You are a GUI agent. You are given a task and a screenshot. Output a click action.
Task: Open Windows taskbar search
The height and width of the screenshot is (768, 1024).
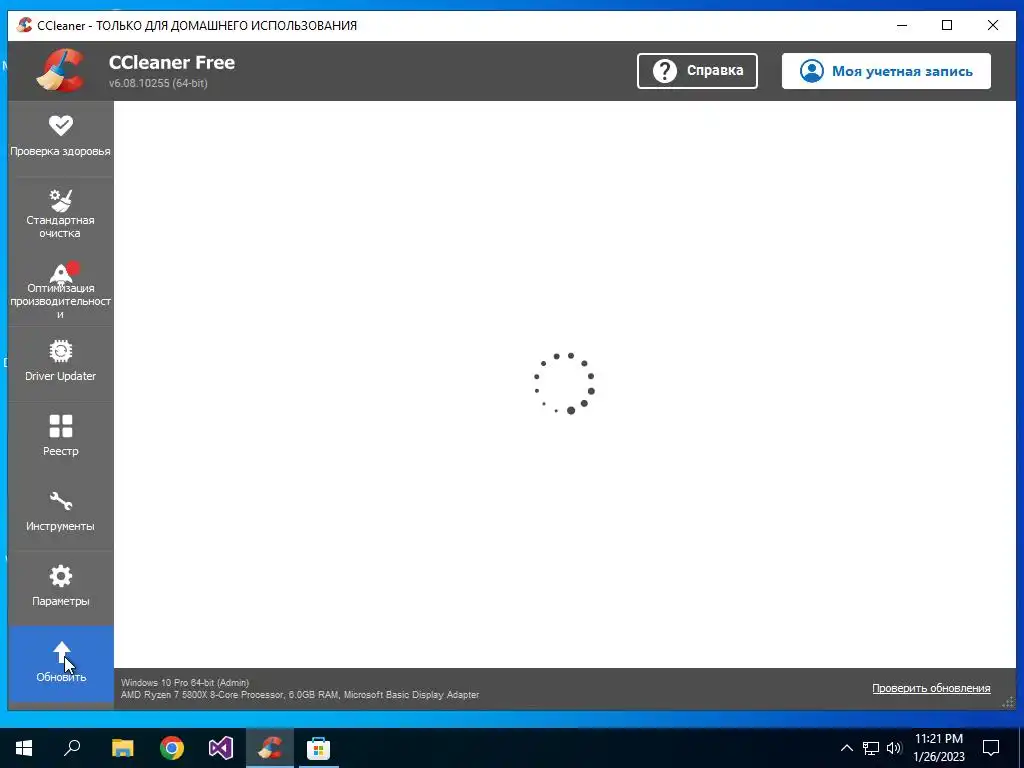point(72,748)
